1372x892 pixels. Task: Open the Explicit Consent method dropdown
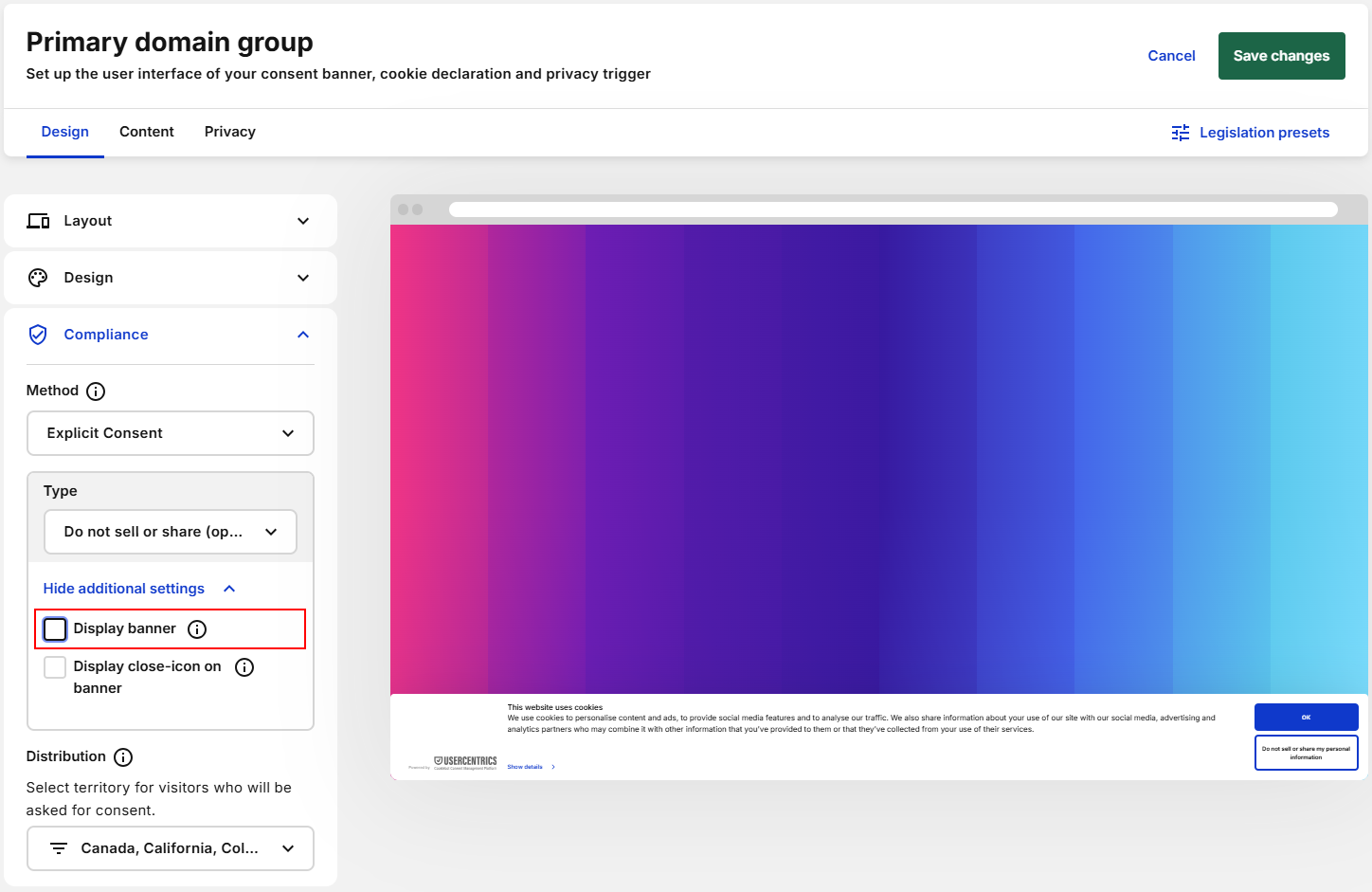(170, 433)
